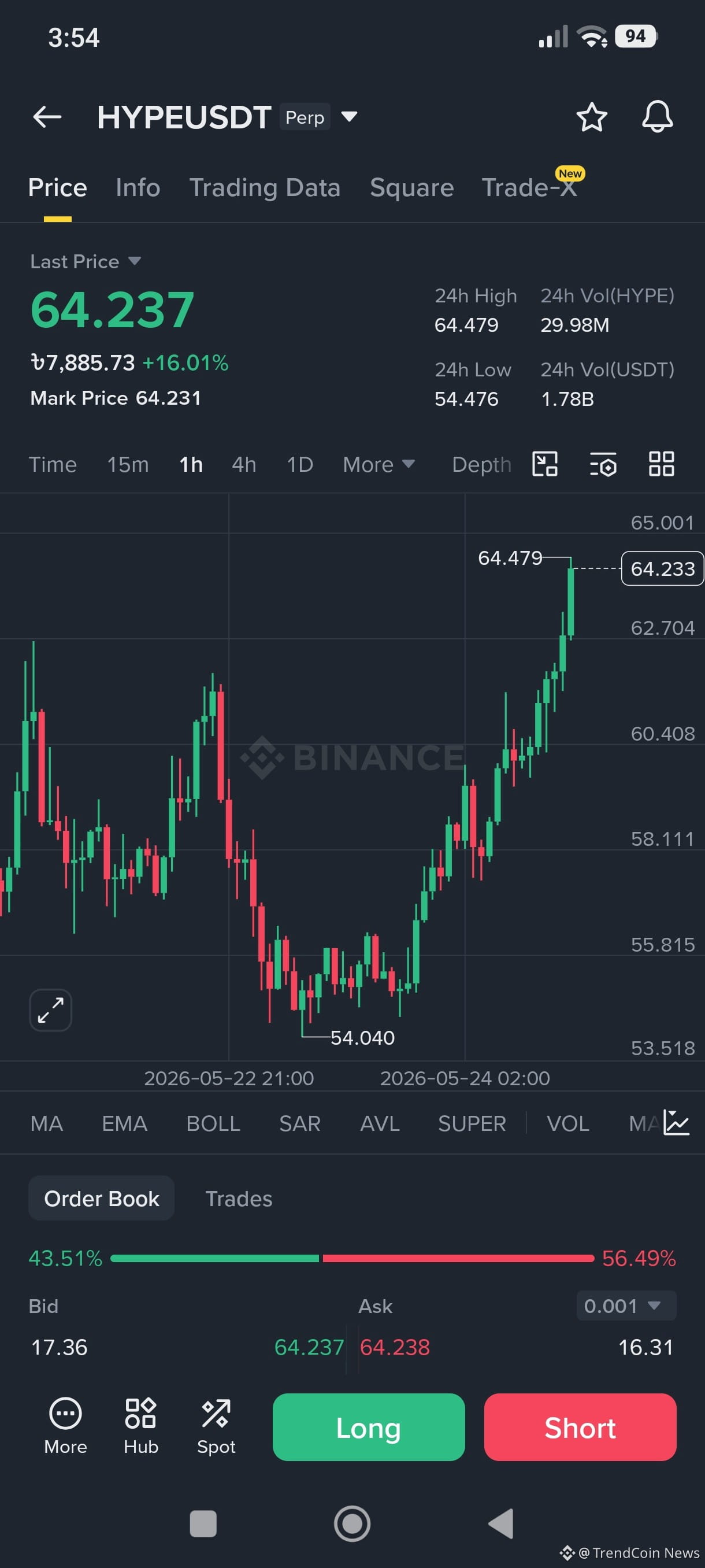Image resolution: width=705 pixels, height=1568 pixels.
Task: Open trading pair selector dropdown arrow
Action: (349, 116)
